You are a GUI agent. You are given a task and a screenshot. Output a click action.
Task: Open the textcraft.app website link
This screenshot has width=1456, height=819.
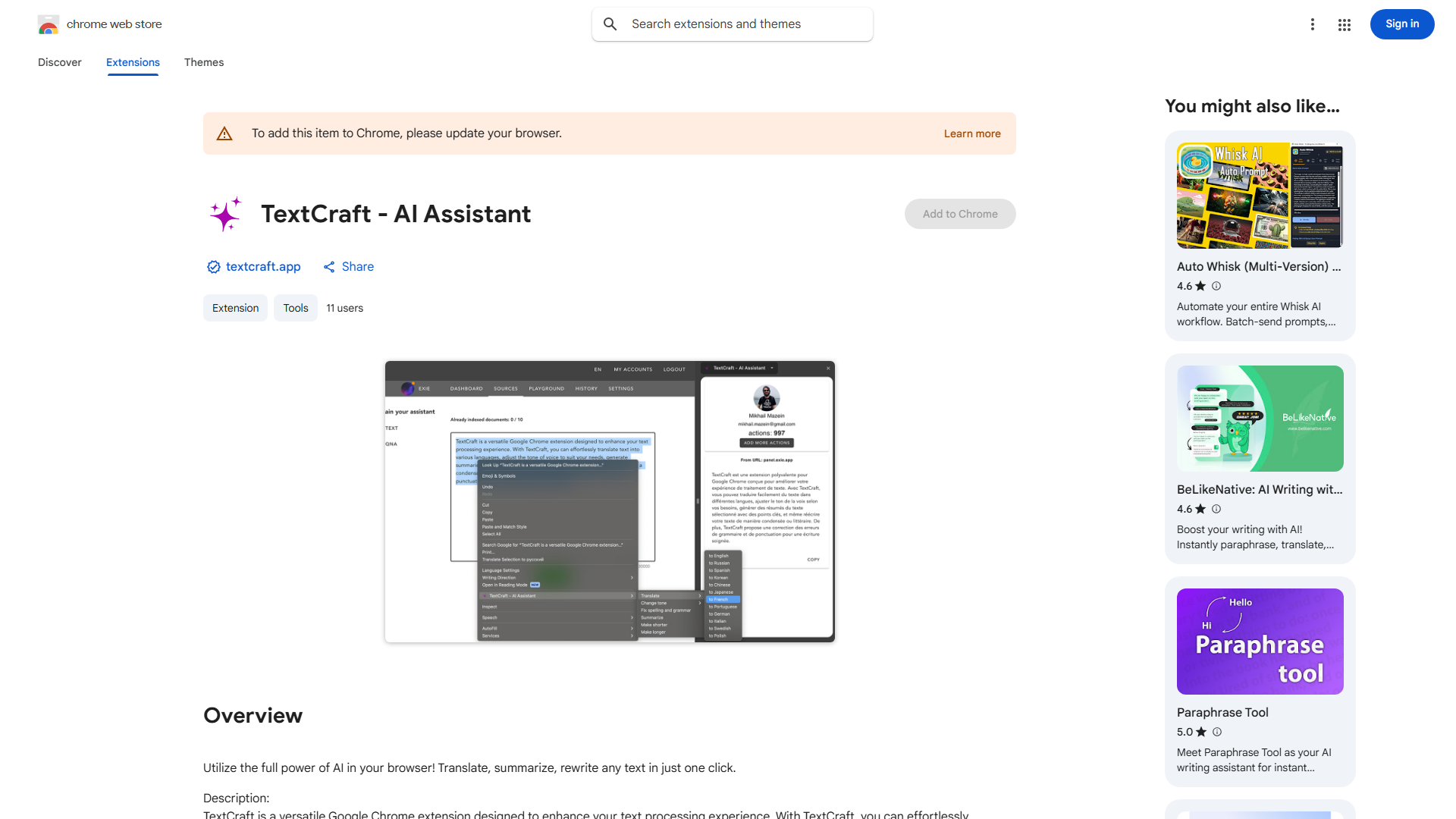(x=262, y=266)
